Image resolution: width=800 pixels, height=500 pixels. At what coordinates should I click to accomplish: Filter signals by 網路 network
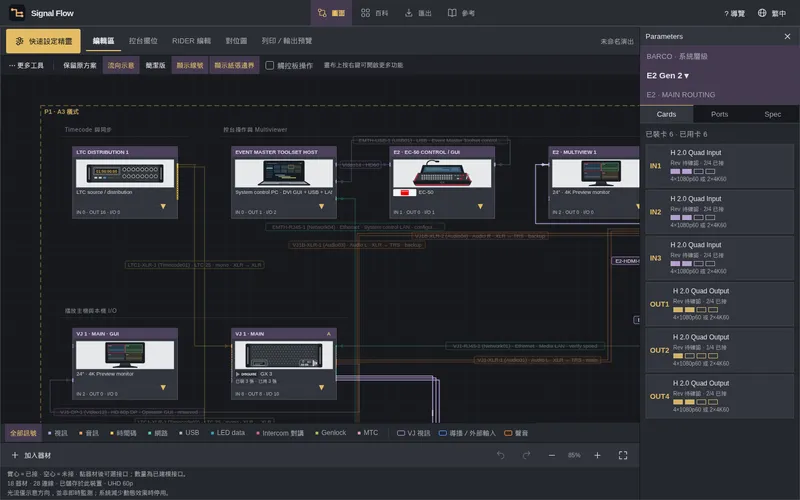(x=158, y=433)
